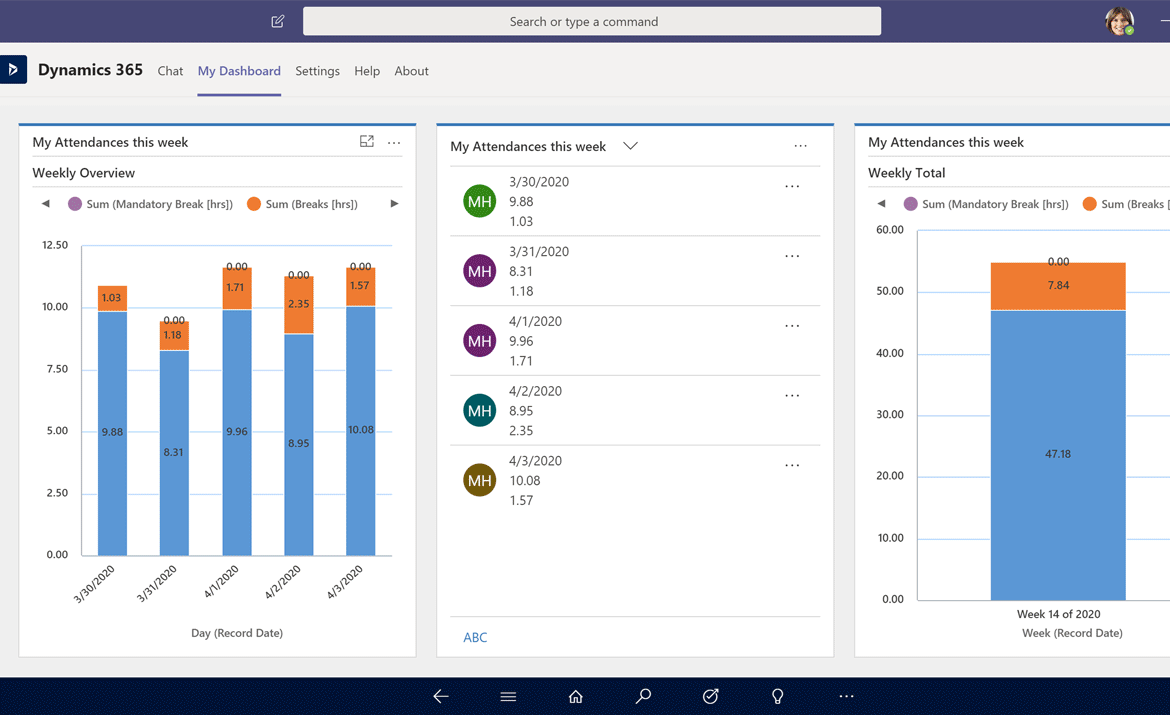The height and width of the screenshot is (715, 1170).
Task: Open the Settings tab
Action: 317,71
